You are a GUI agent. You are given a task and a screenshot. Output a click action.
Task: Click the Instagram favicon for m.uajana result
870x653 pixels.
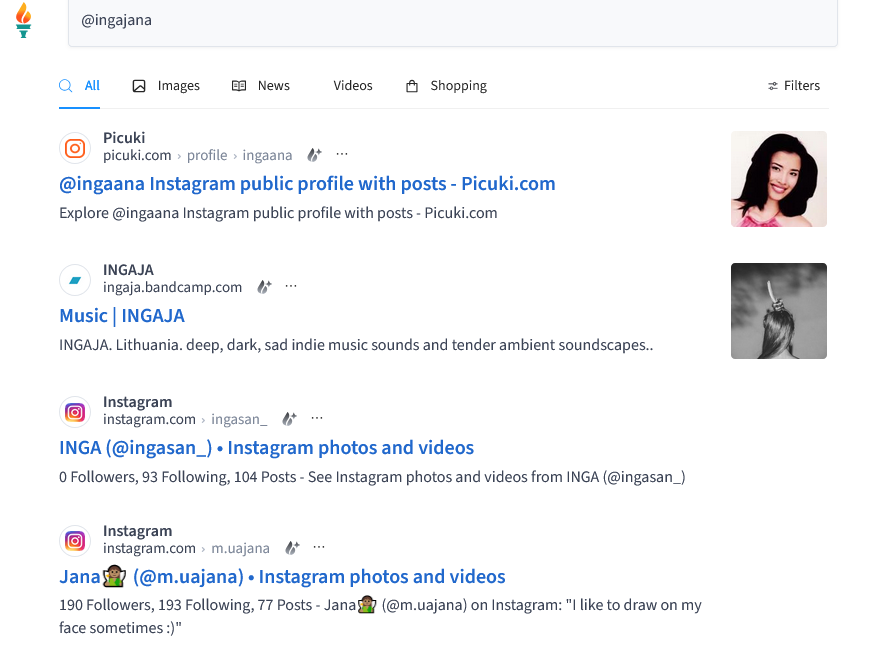coord(75,541)
